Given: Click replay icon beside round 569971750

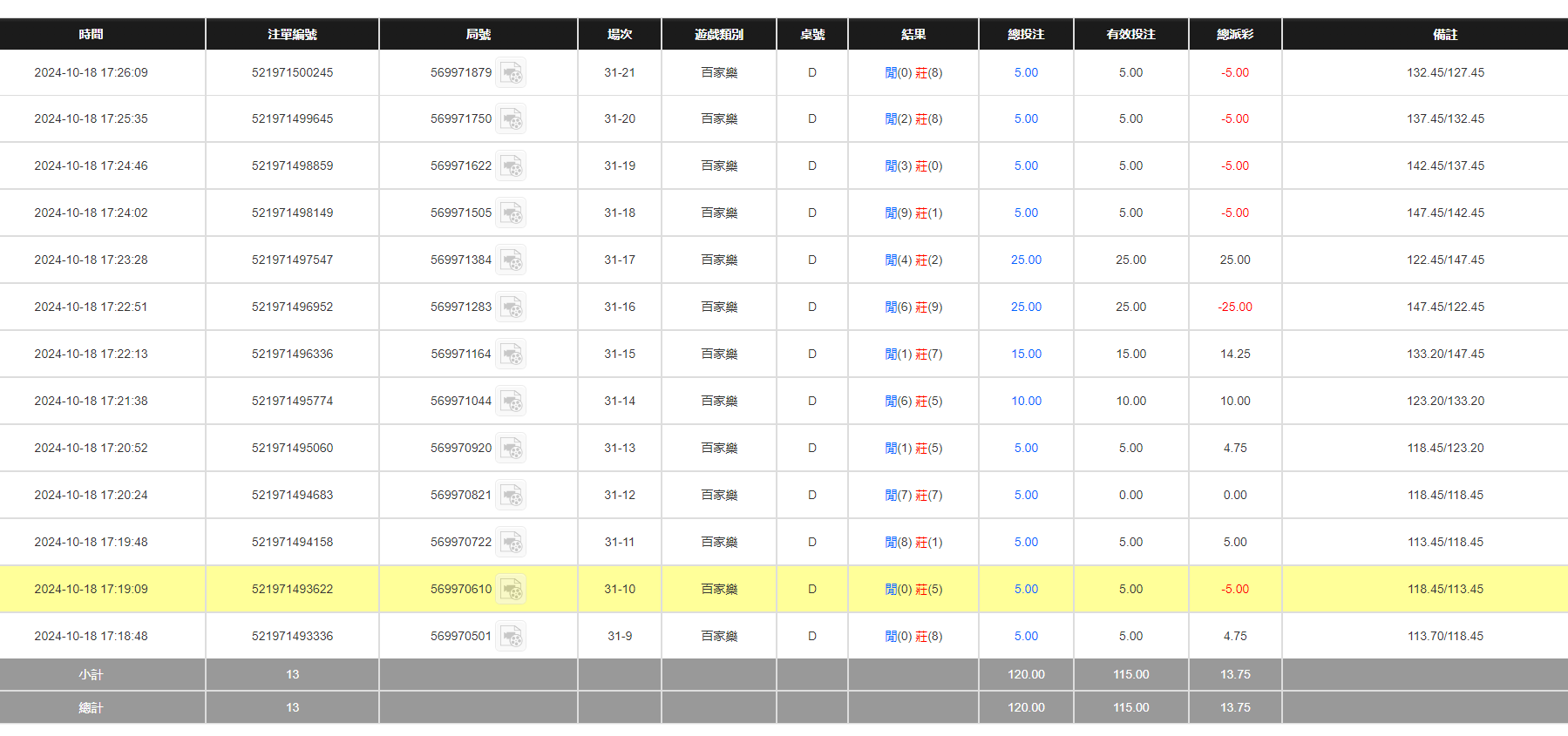Looking at the screenshot, I should coord(512,119).
